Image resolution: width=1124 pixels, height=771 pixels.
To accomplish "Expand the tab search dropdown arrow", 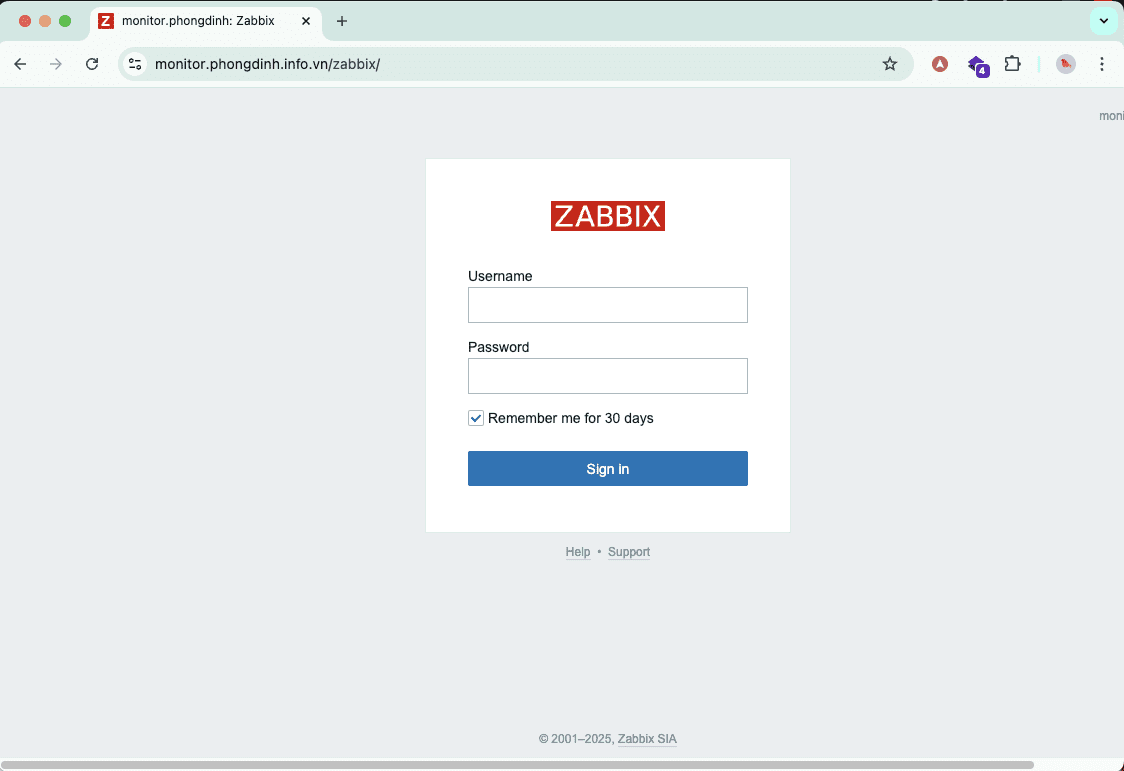I will (1104, 21).
